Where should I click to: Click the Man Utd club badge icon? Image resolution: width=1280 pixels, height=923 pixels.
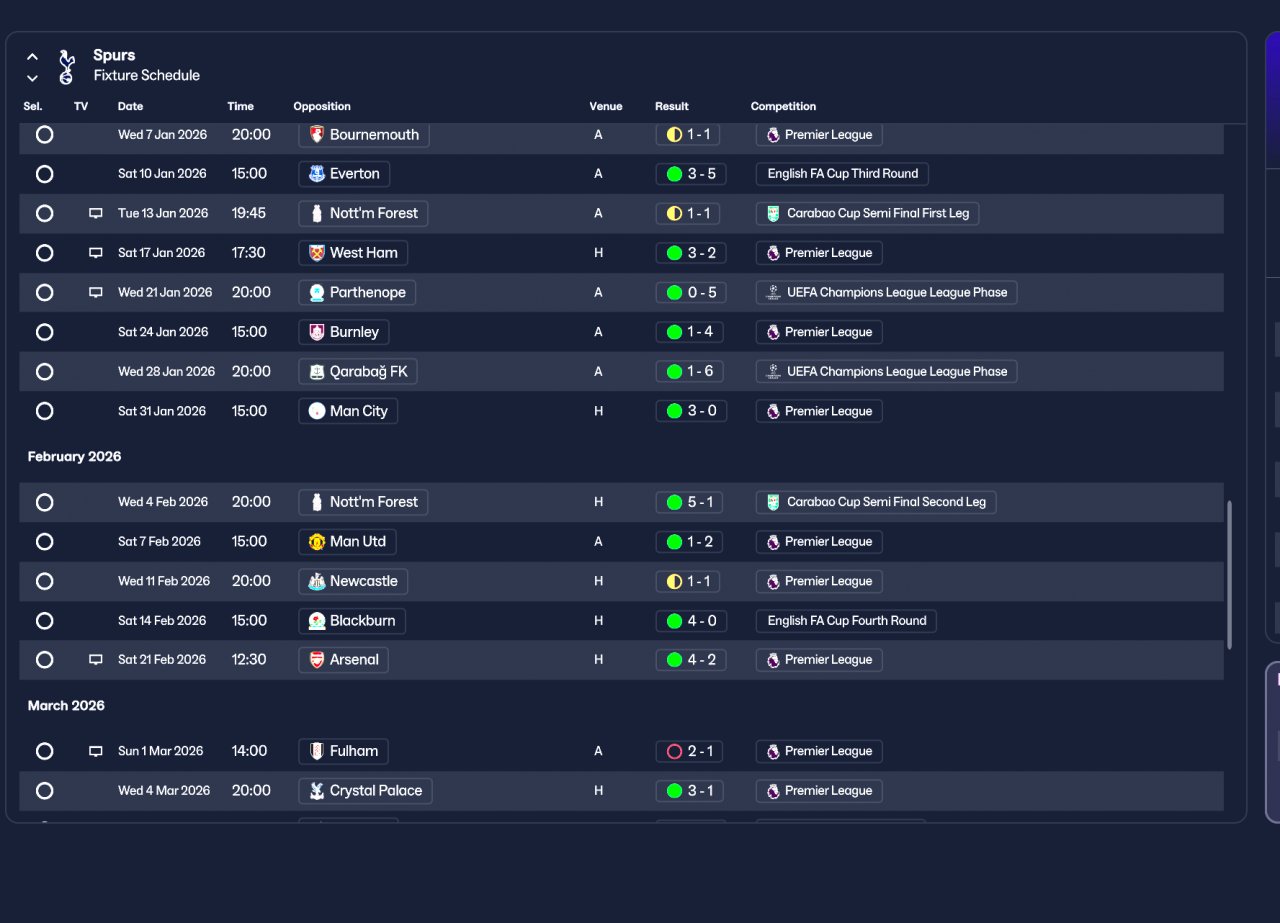coord(317,542)
